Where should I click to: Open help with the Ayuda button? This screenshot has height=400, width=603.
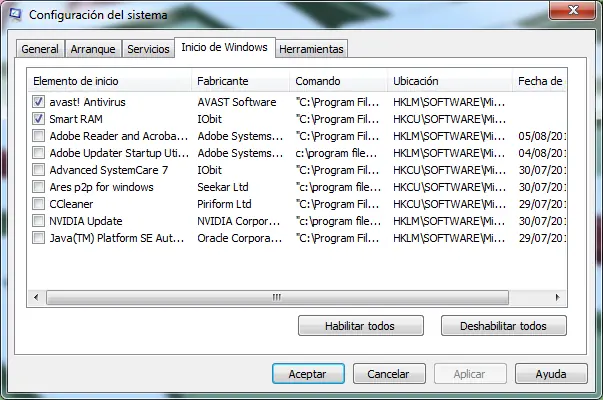click(551, 373)
